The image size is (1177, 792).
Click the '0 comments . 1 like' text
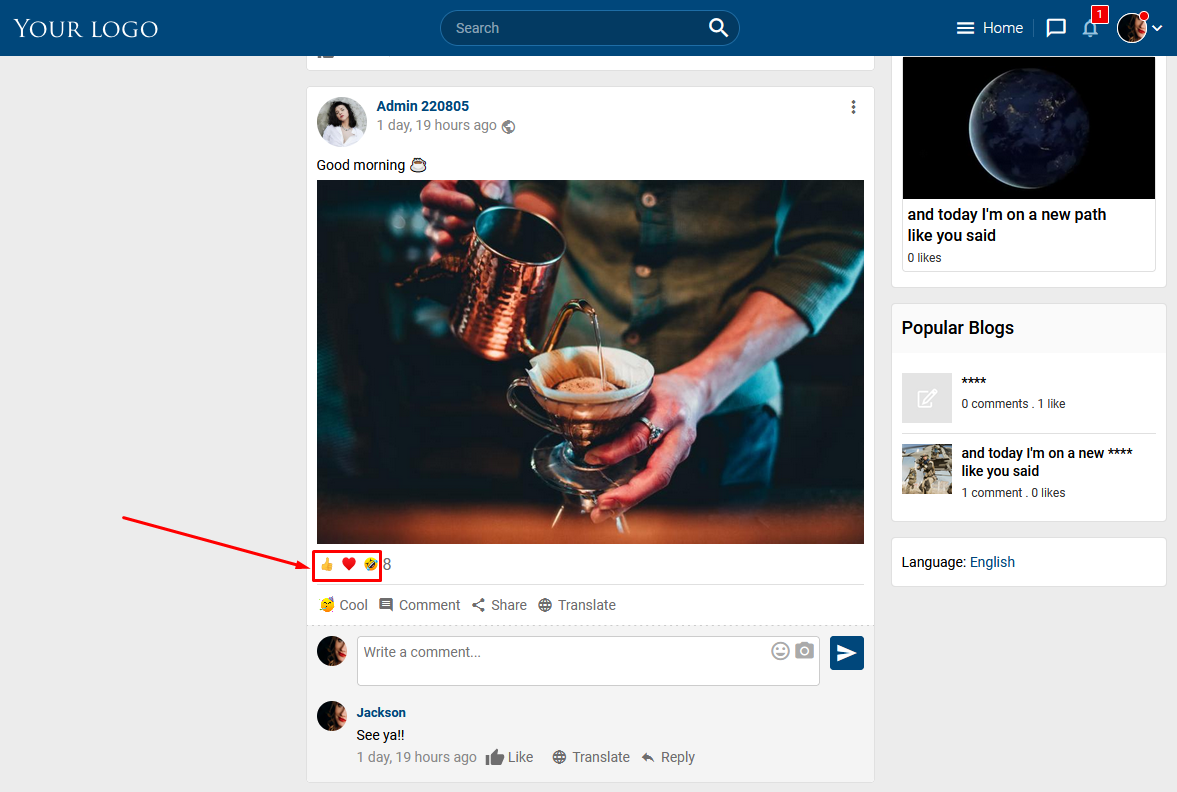point(1013,403)
